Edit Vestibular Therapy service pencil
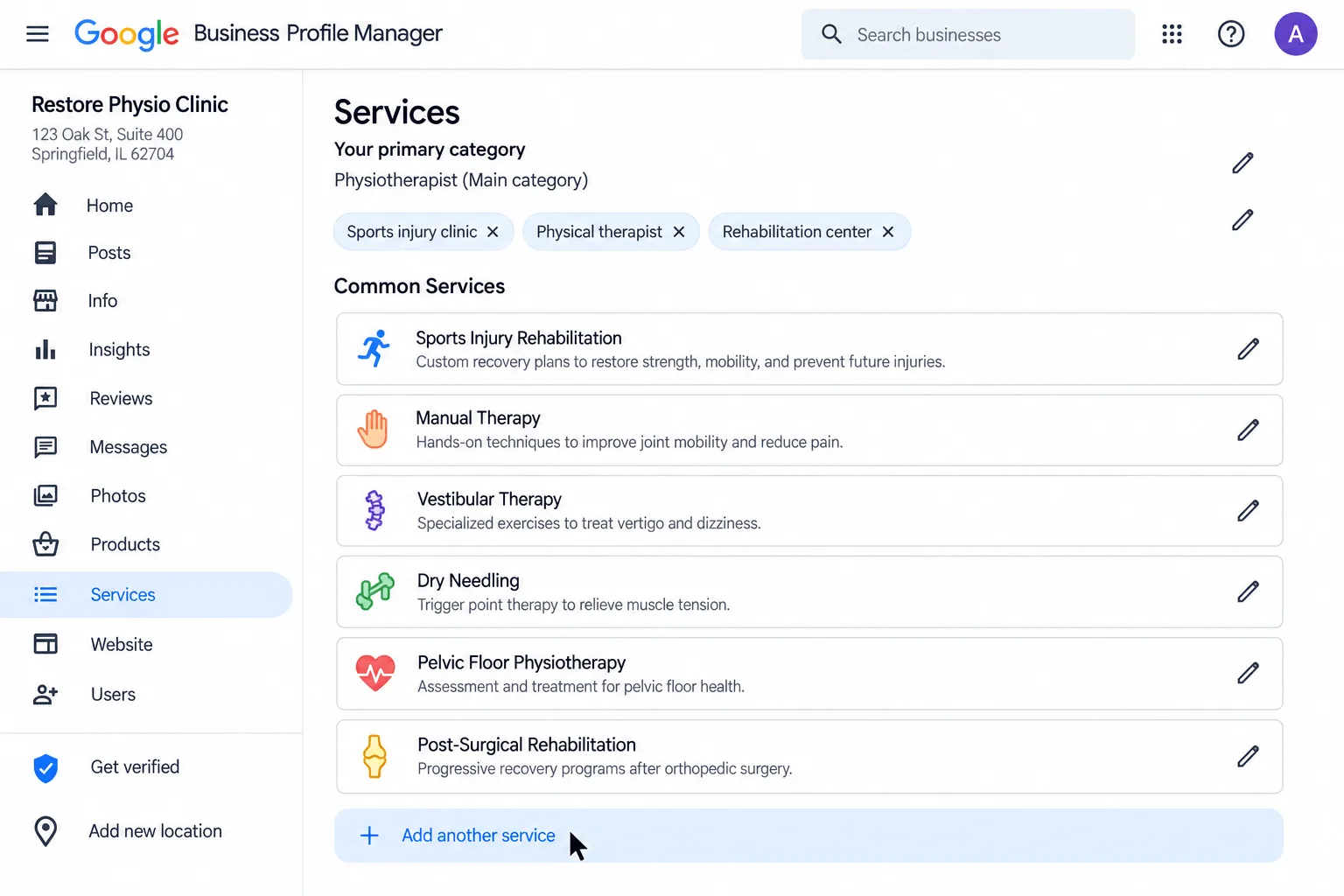This screenshot has height=896, width=1344. pos(1248,511)
